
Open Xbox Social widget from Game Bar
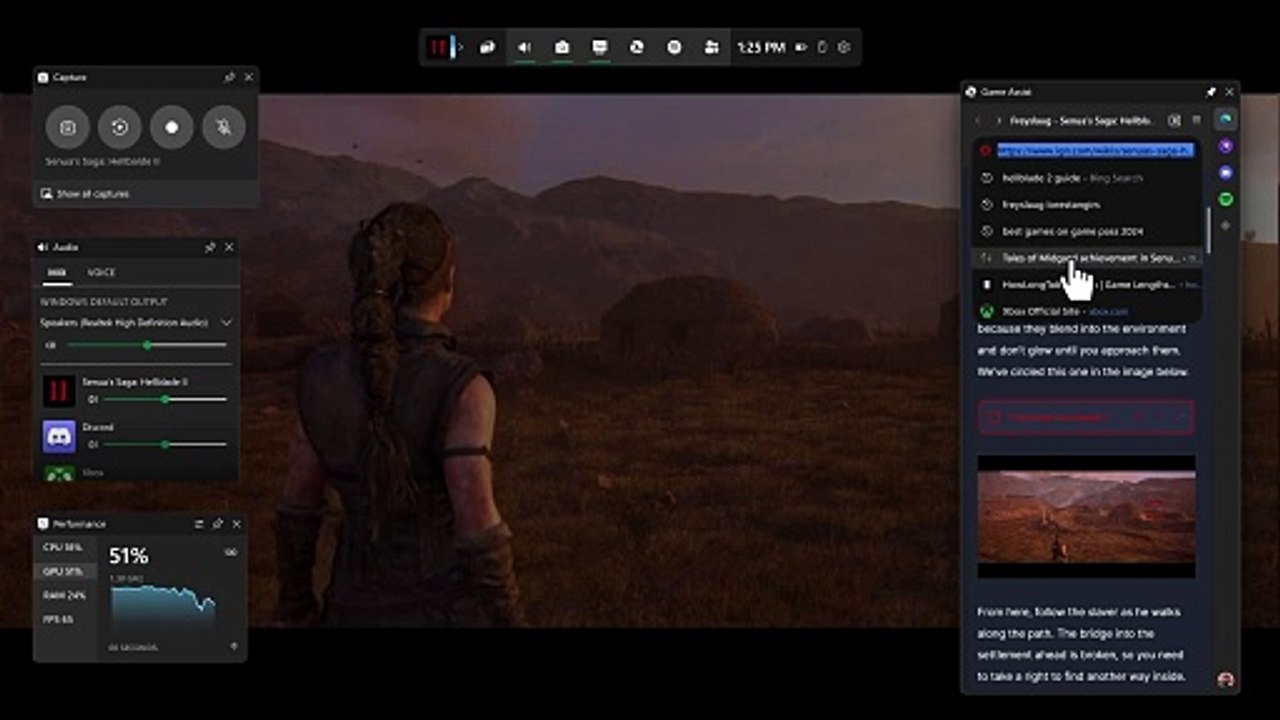(711, 47)
